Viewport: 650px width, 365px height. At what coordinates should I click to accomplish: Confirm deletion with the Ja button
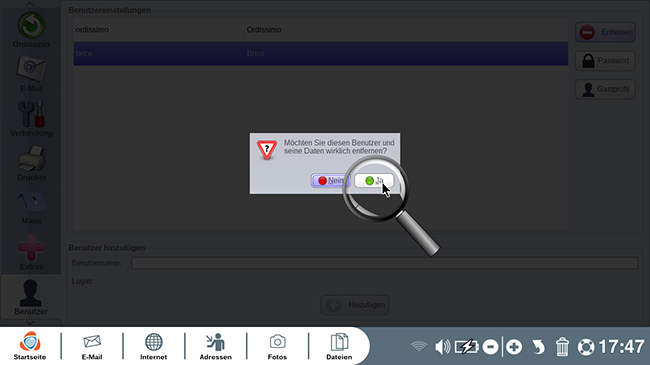(374, 180)
